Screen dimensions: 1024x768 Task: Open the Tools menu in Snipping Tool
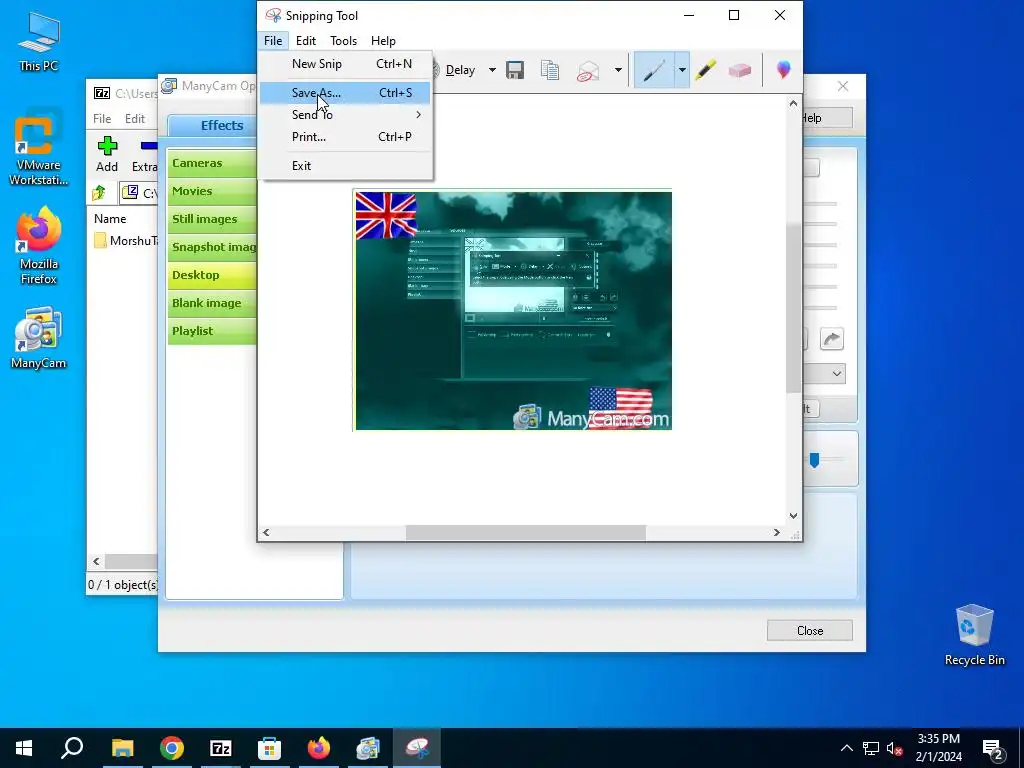pyautogui.click(x=344, y=40)
